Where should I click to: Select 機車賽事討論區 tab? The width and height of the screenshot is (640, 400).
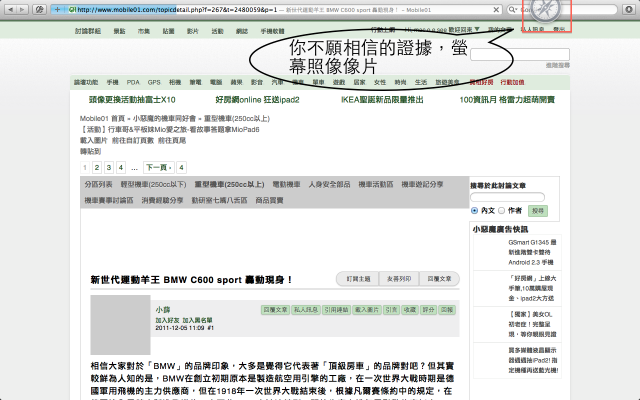(x=109, y=200)
